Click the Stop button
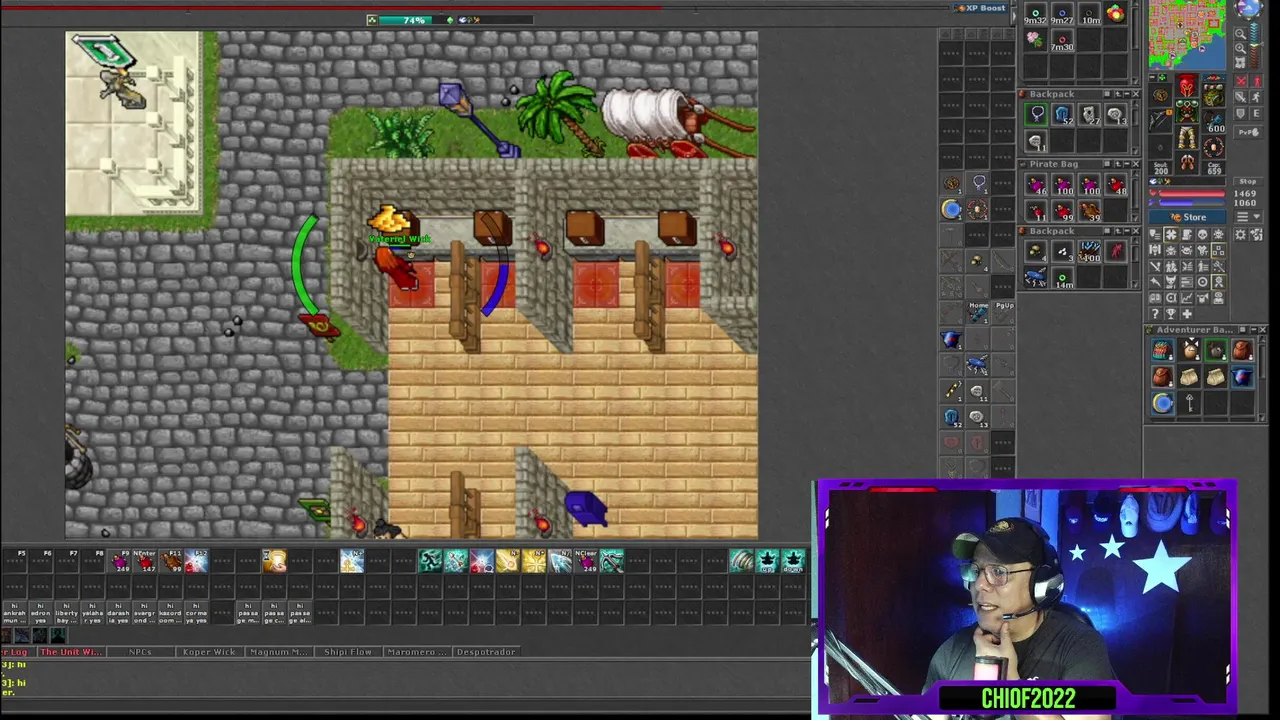The width and height of the screenshot is (1280, 720). pyautogui.click(x=1248, y=182)
